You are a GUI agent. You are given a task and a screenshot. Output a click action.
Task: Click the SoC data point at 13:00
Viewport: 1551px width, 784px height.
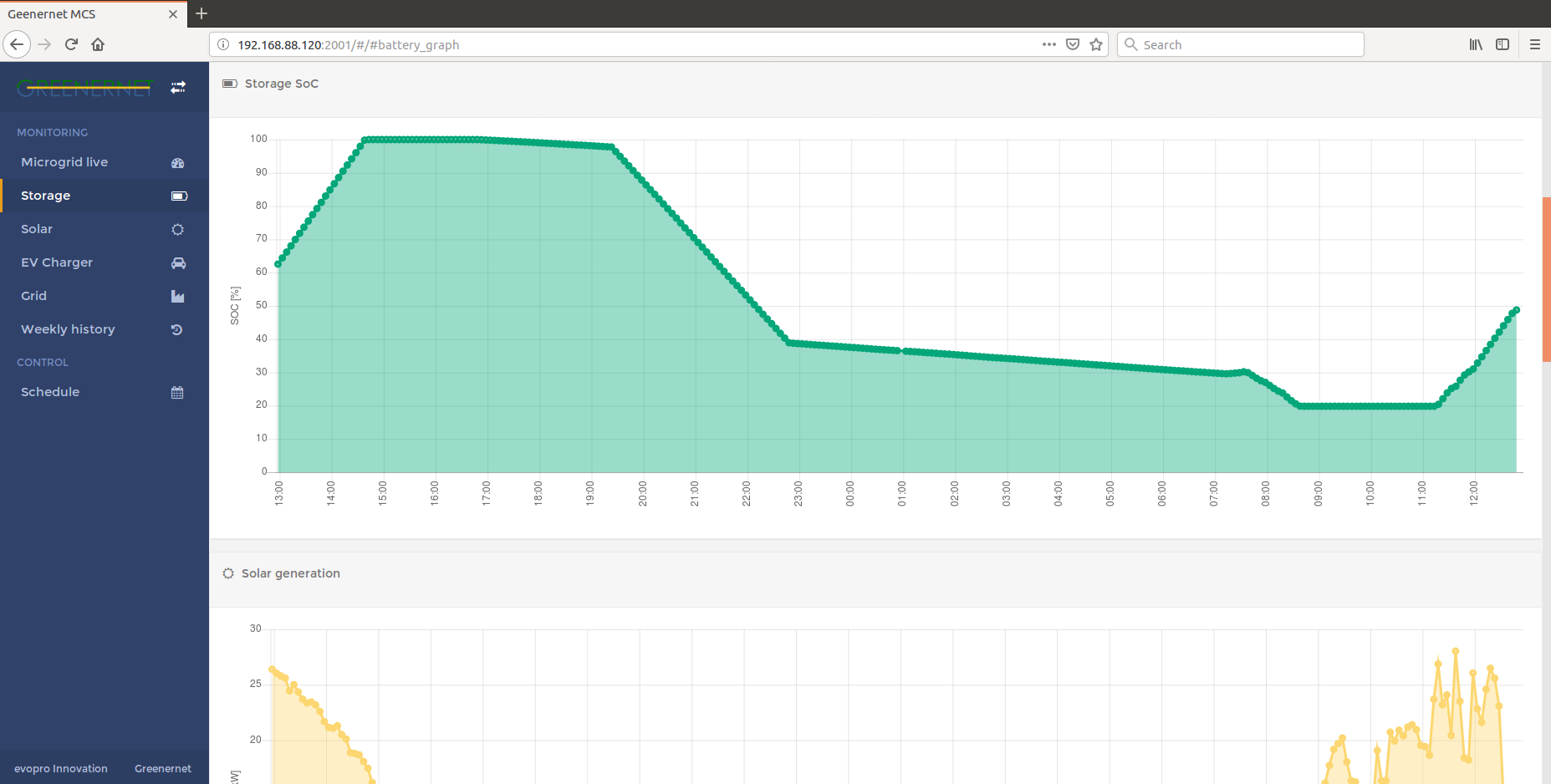click(x=278, y=264)
